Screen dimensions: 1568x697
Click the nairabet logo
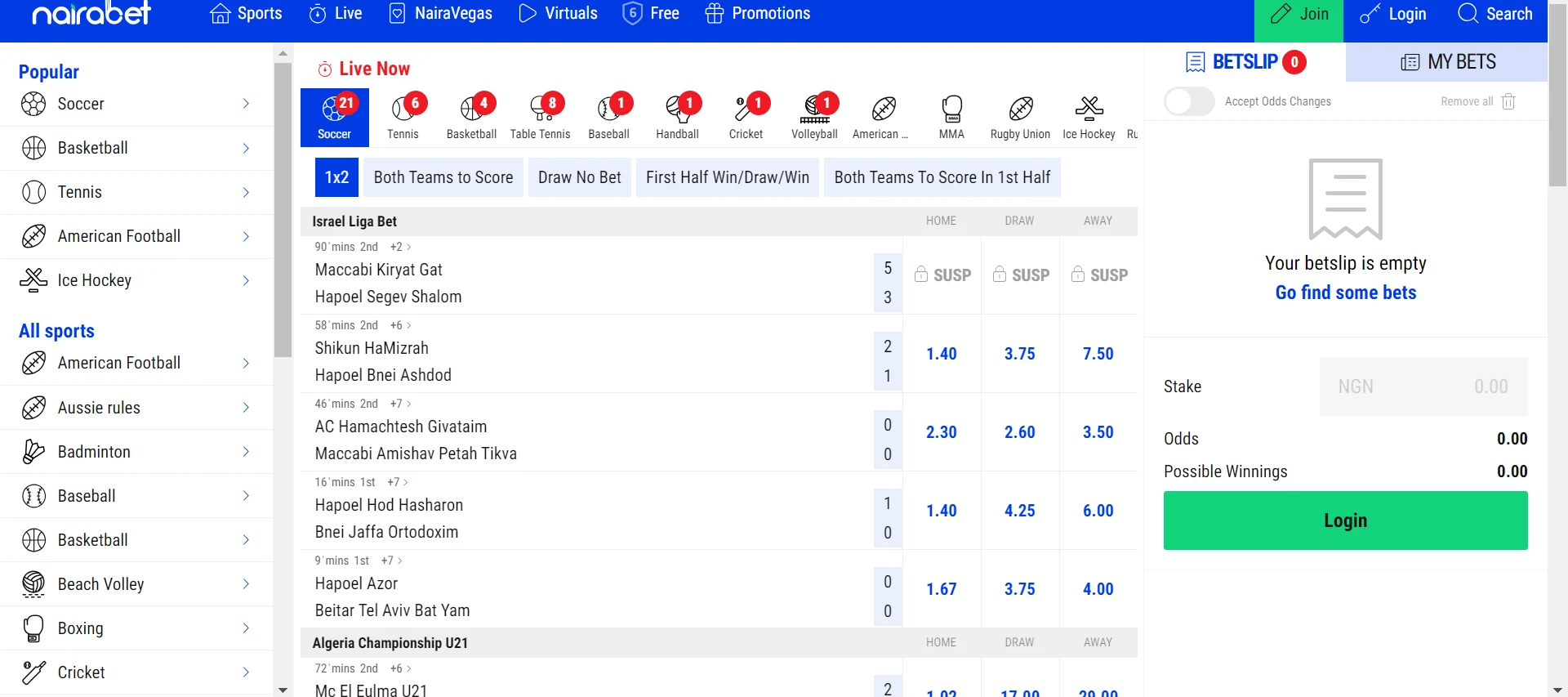click(91, 13)
